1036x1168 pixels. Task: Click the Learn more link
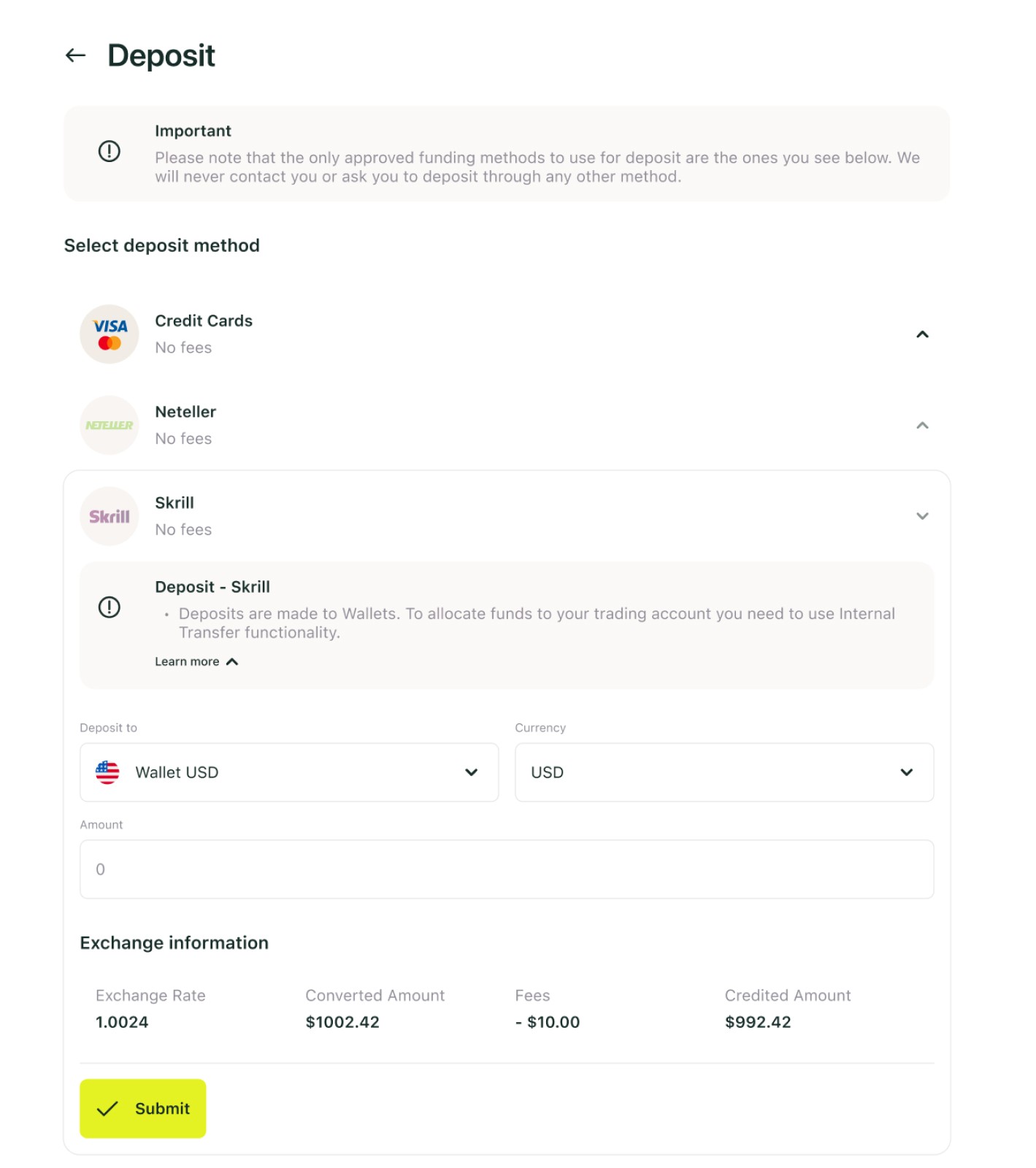click(187, 661)
